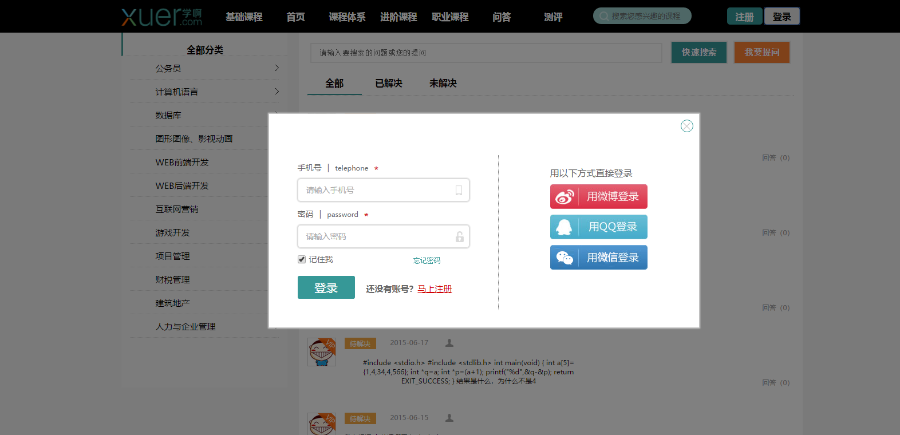
Task: Open 测评 in the navigation bar
Action: point(553,17)
